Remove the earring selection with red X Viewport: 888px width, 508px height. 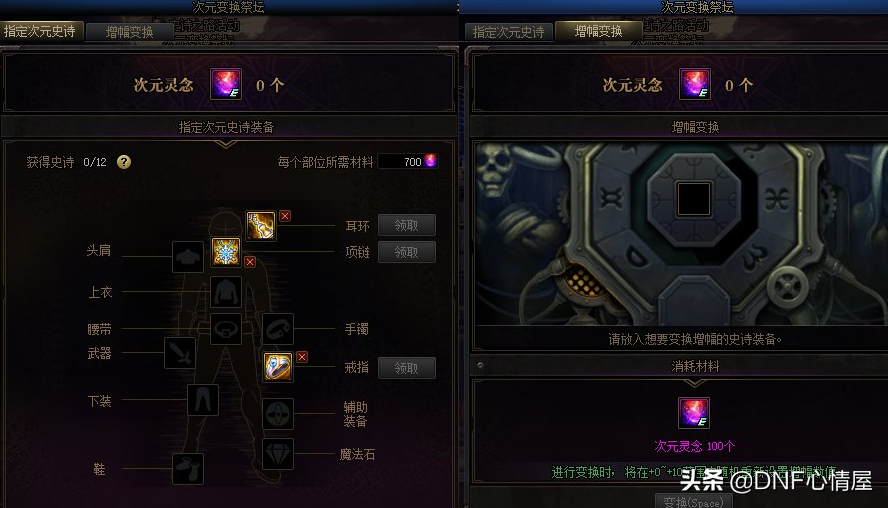pos(285,216)
